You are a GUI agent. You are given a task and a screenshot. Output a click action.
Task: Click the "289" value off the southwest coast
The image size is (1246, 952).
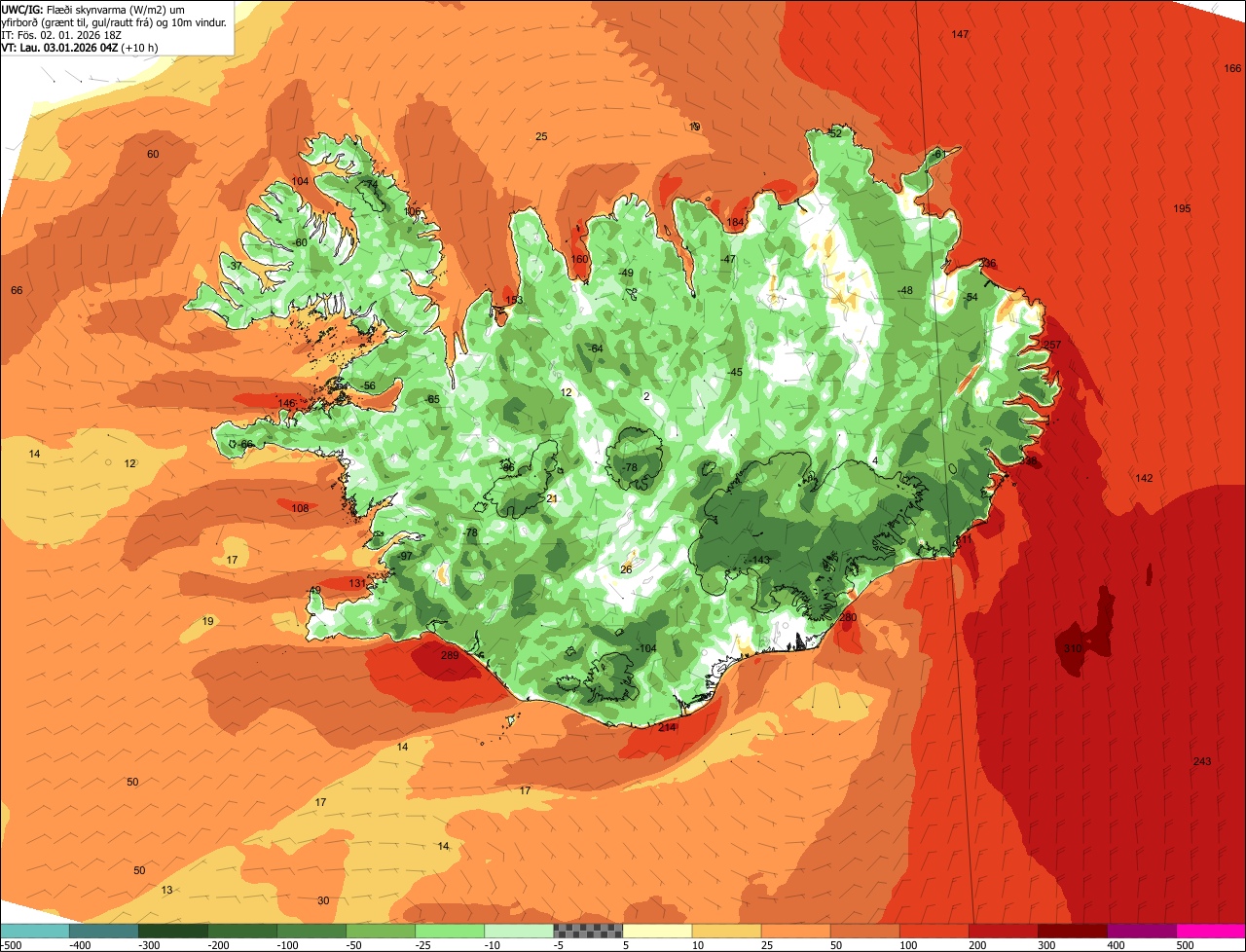tap(450, 656)
